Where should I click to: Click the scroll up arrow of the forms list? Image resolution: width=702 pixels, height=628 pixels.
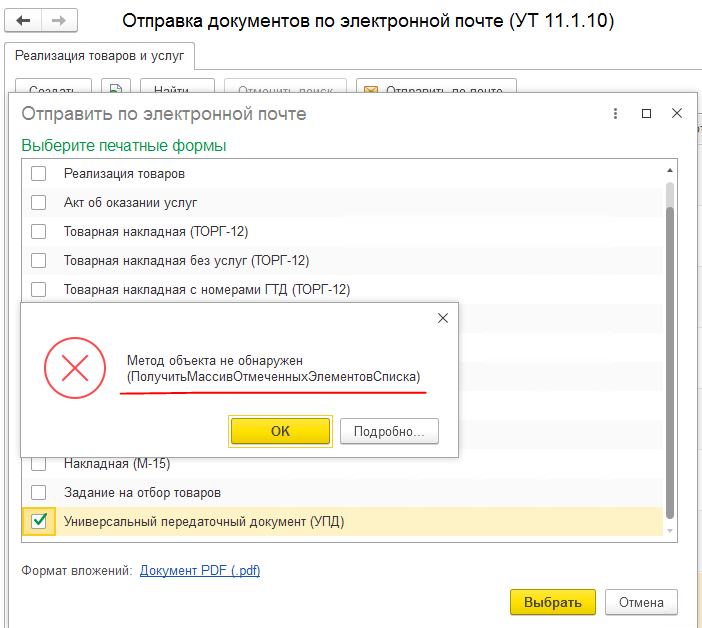point(670,171)
